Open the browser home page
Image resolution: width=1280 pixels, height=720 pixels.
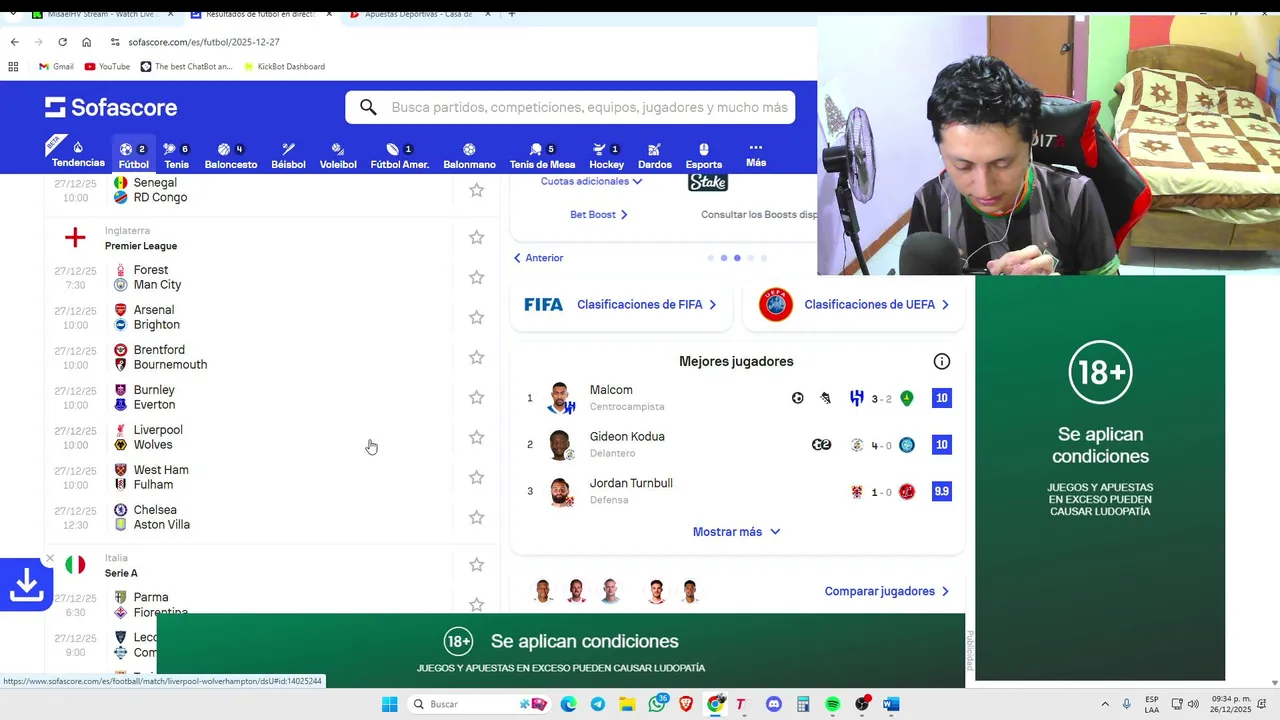tap(86, 42)
